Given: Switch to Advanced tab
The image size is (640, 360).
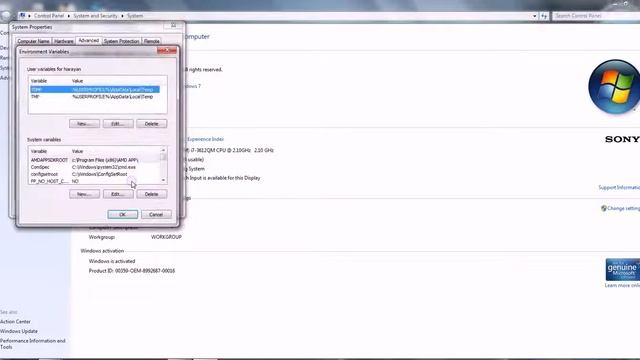Looking at the screenshot, I should click(x=89, y=40).
